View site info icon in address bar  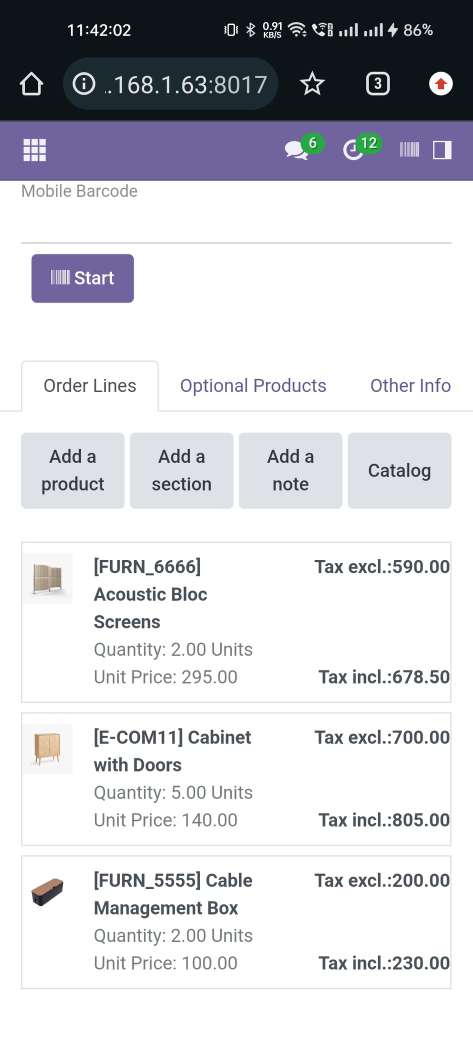tap(84, 84)
